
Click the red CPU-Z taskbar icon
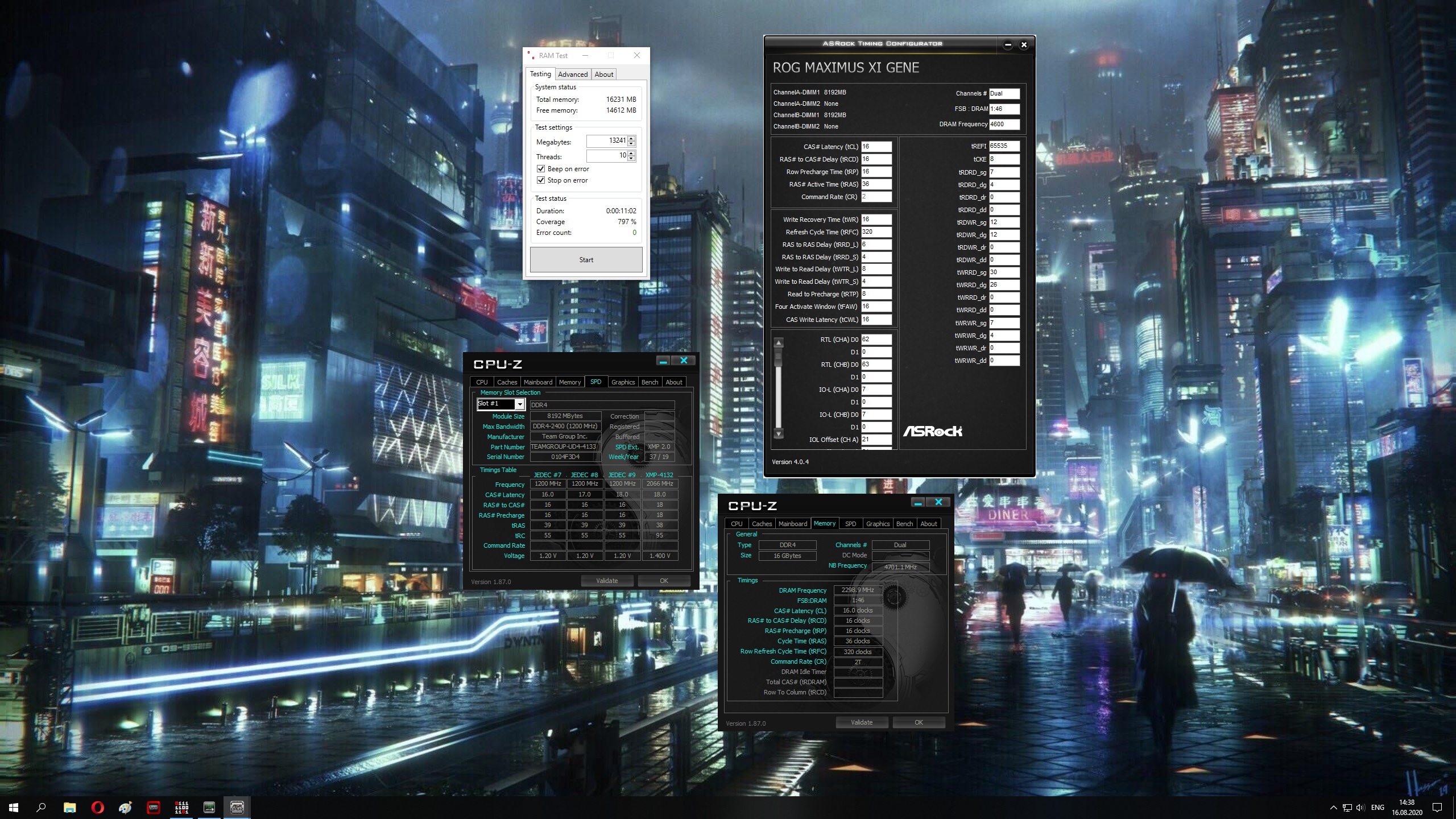[154, 807]
